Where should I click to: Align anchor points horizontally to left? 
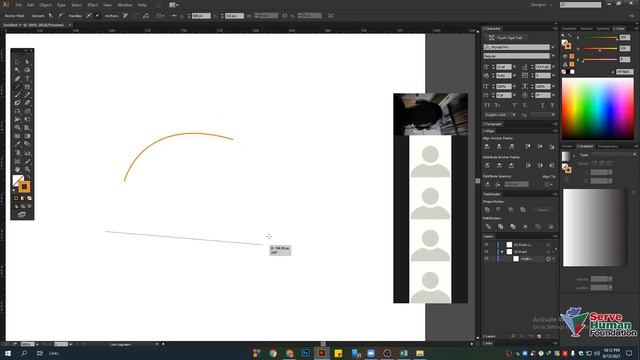[x=487, y=146]
